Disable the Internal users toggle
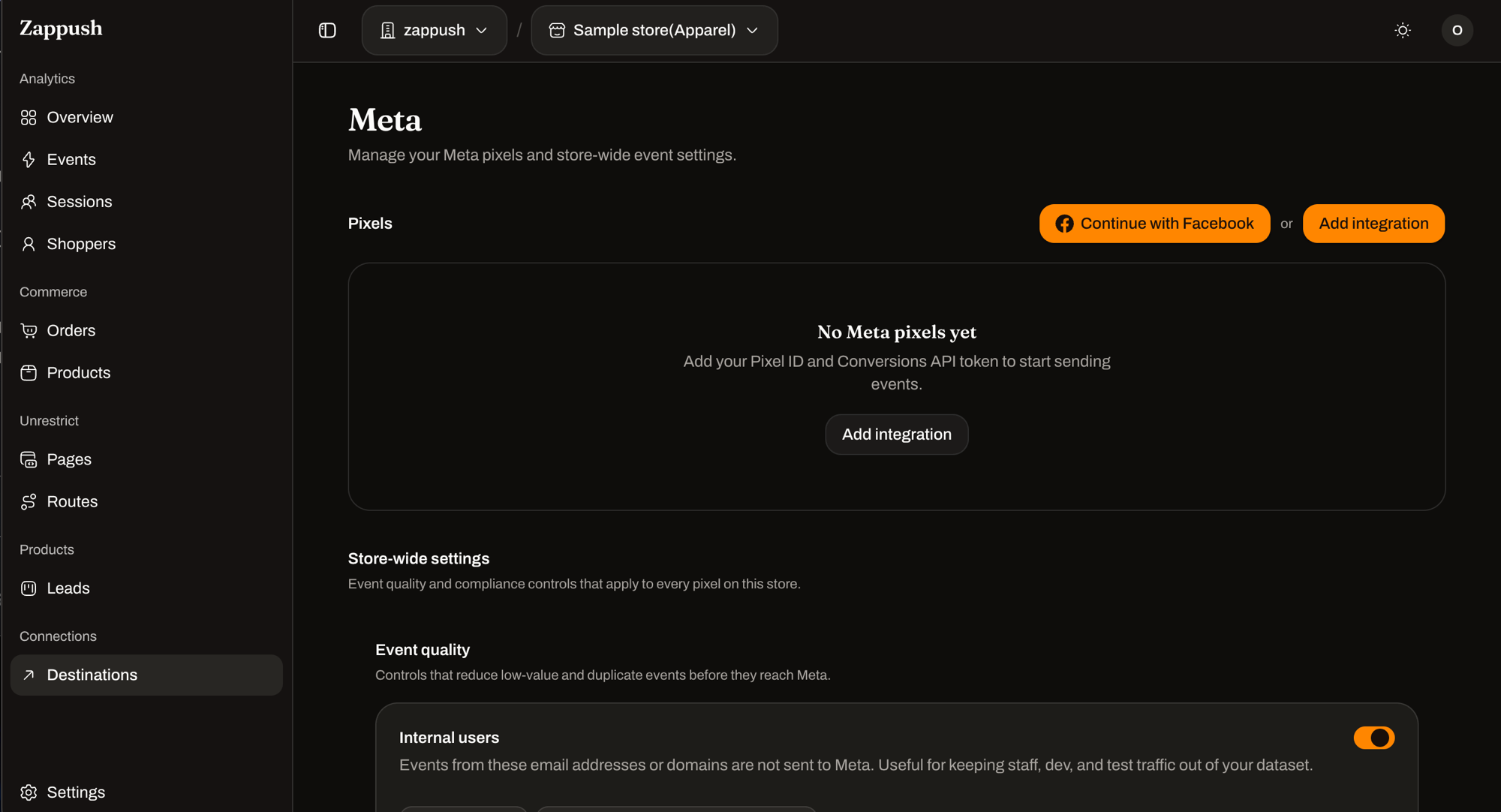1501x812 pixels. pyautogui.click(x=1374, y=738)
